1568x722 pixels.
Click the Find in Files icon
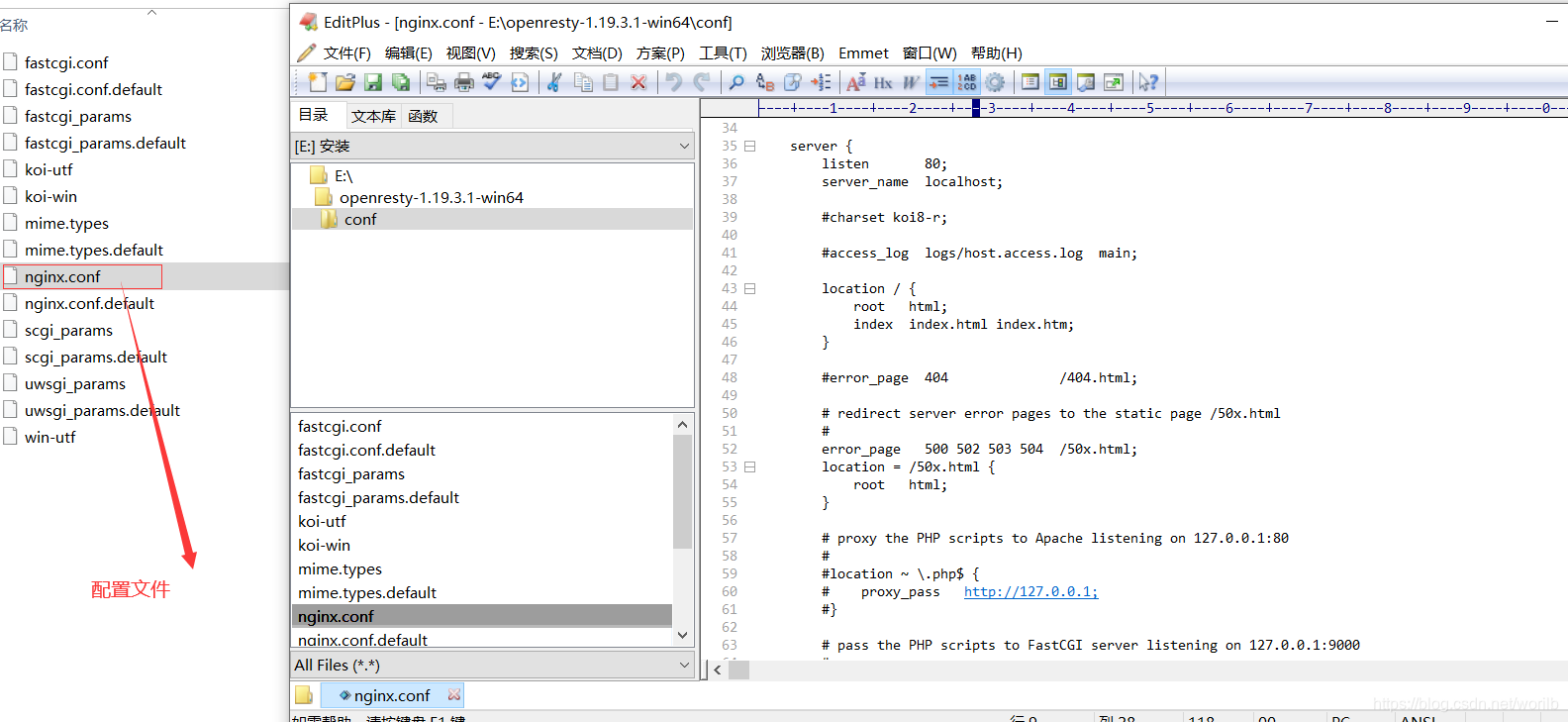coord(792,82)
